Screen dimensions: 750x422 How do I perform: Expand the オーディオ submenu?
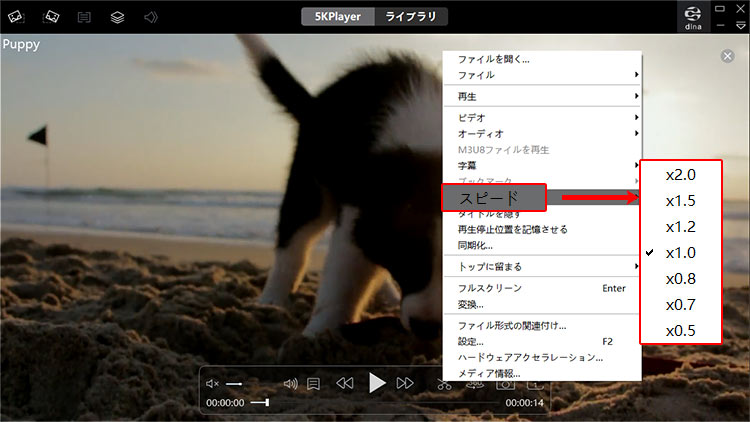pyautogui.click(x=542, y=133)
